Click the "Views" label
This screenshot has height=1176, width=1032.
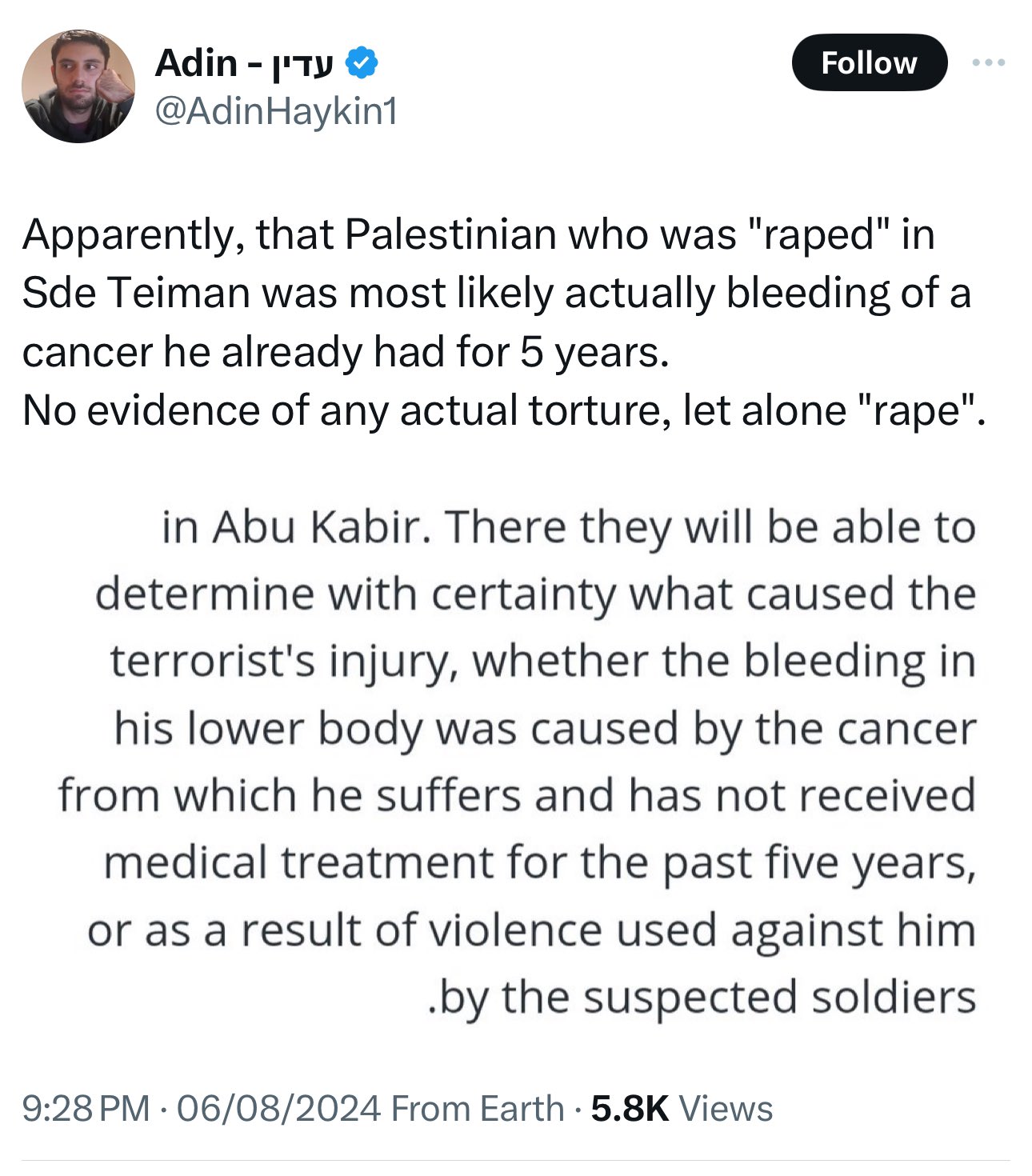[726, 1109]
